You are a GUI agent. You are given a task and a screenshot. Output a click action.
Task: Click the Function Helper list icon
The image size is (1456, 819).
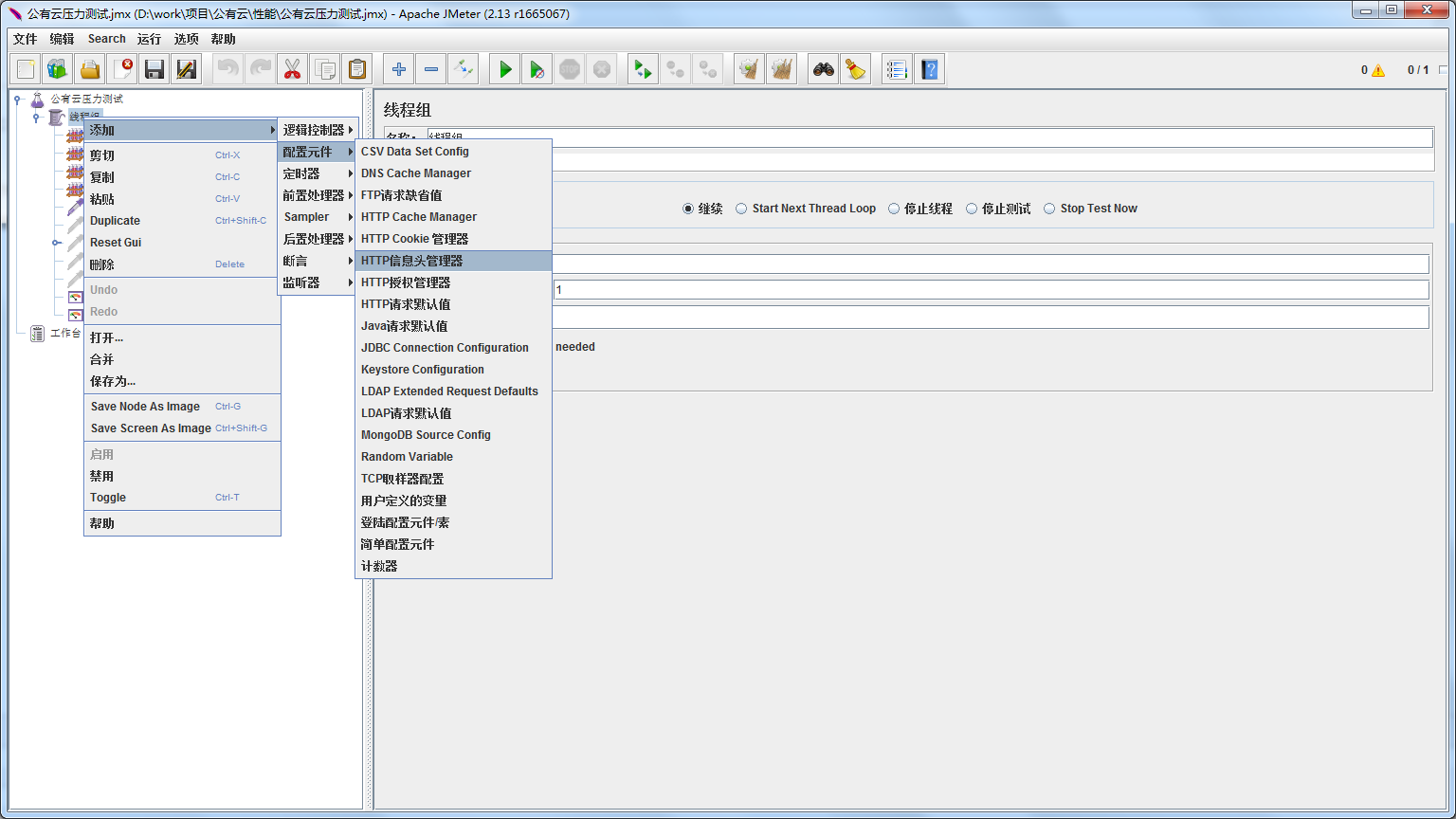[898, 69]
